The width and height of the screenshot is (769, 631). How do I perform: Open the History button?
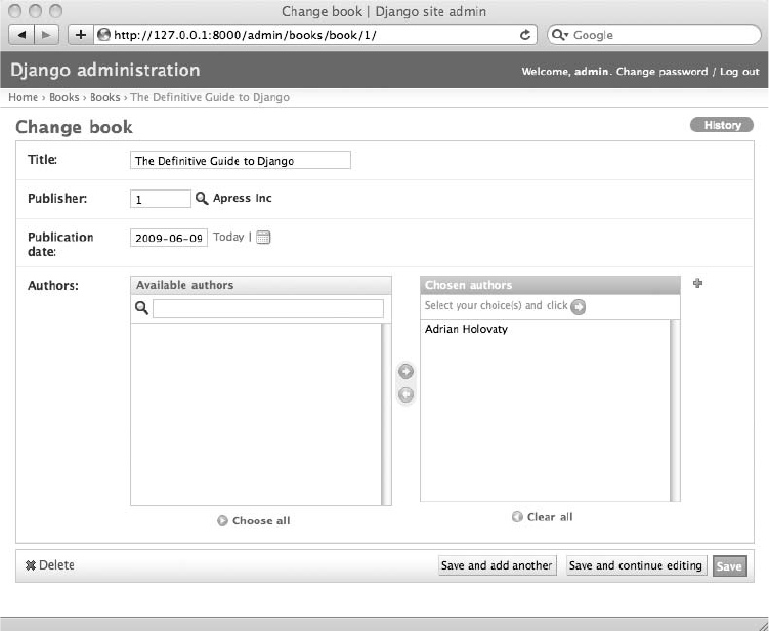tap(722, 125)
